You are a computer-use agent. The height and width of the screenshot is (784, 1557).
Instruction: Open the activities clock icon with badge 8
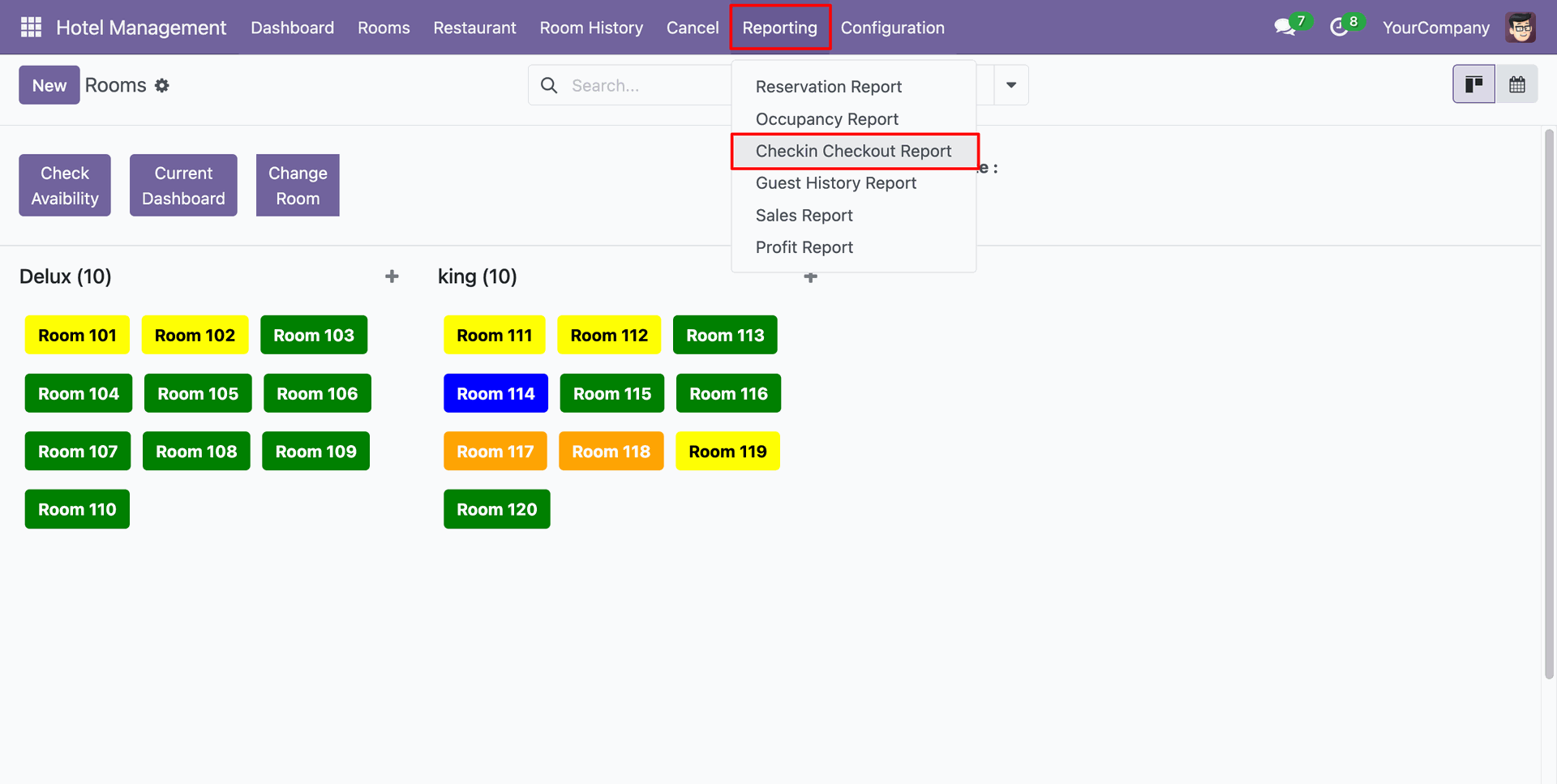pos(1339,28)
